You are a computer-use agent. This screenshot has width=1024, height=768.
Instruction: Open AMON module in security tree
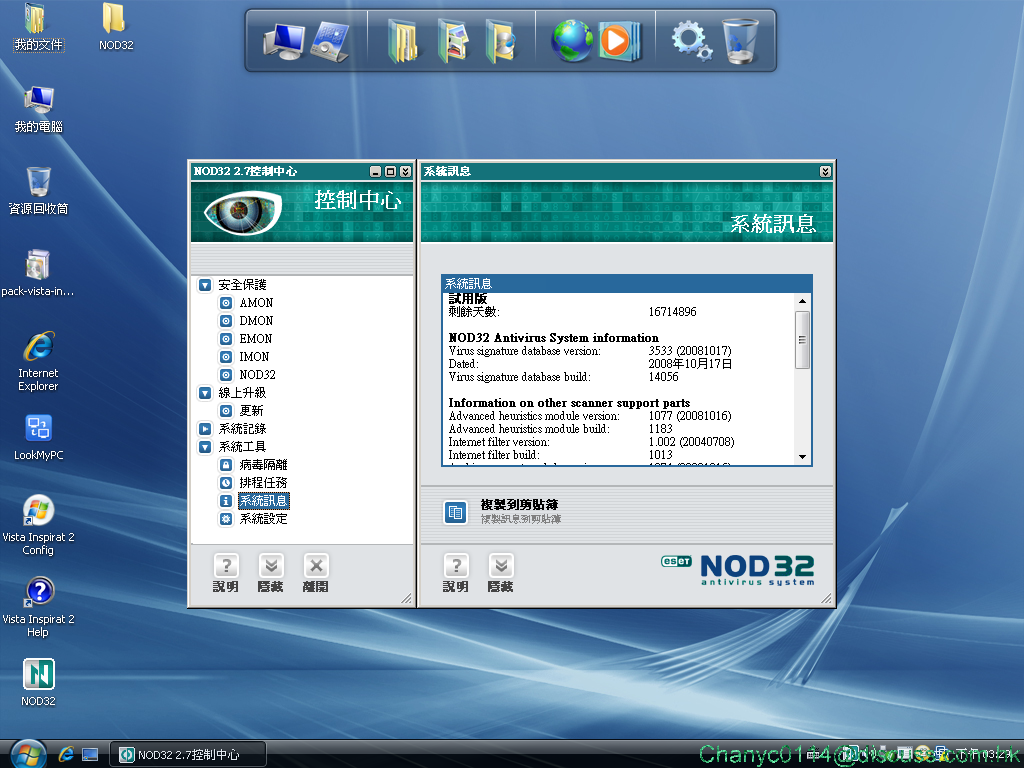click(x=256, y=303)
